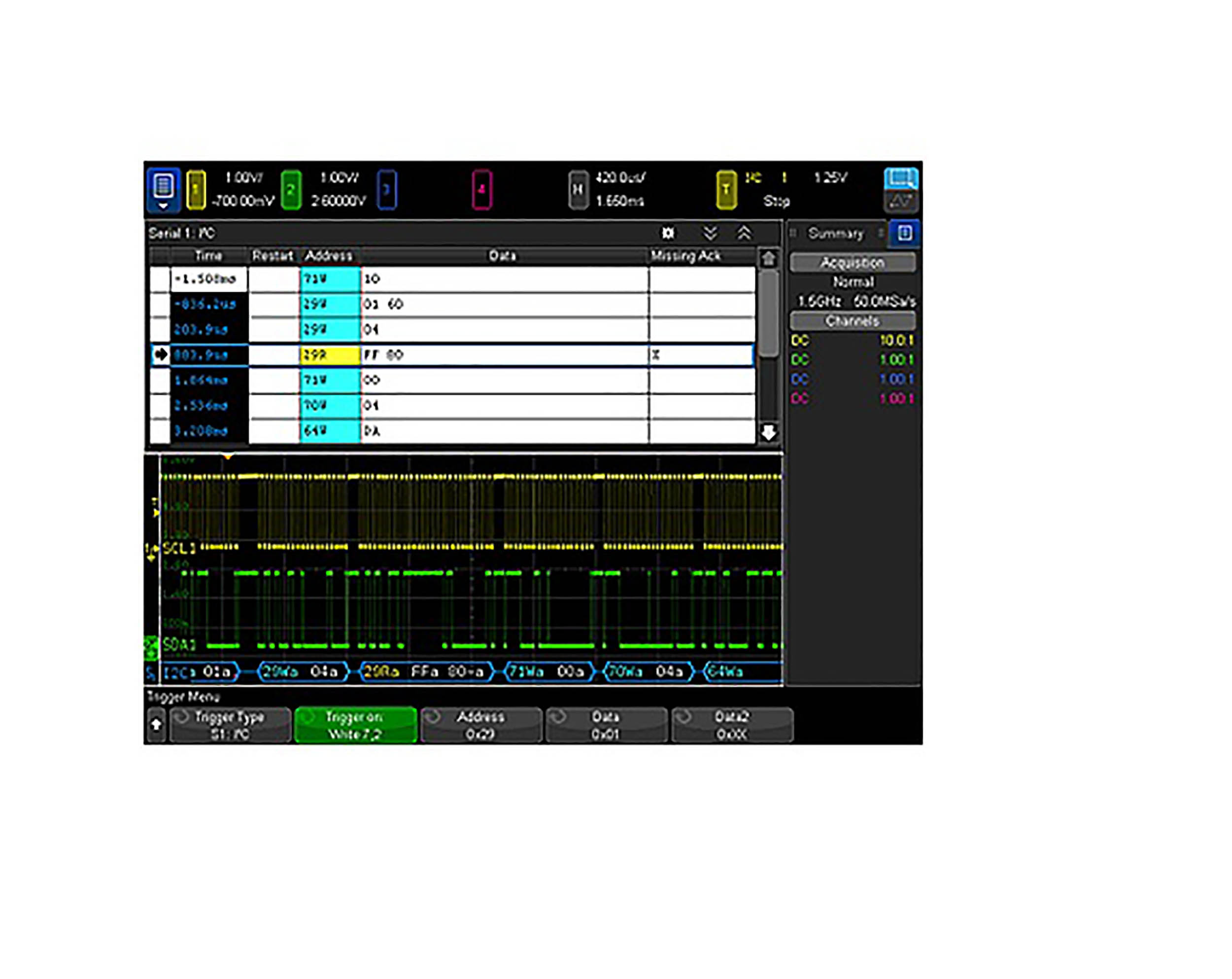Open the horizontal H settings icon

tap(578, 189)
